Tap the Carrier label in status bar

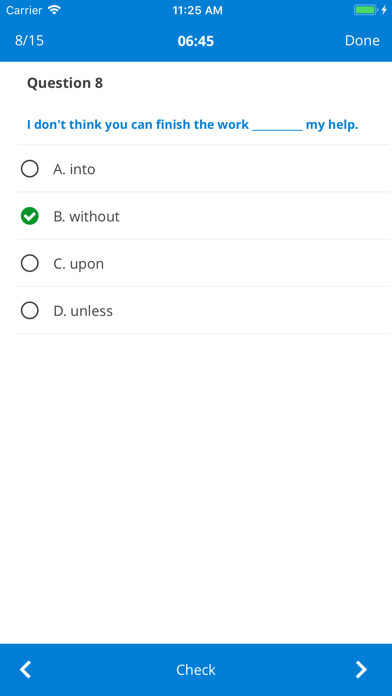point(24,10)
